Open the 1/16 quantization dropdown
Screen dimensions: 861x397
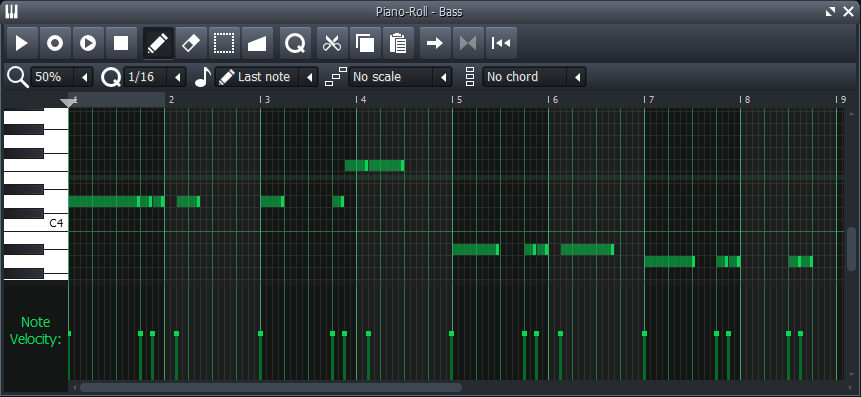155,77
